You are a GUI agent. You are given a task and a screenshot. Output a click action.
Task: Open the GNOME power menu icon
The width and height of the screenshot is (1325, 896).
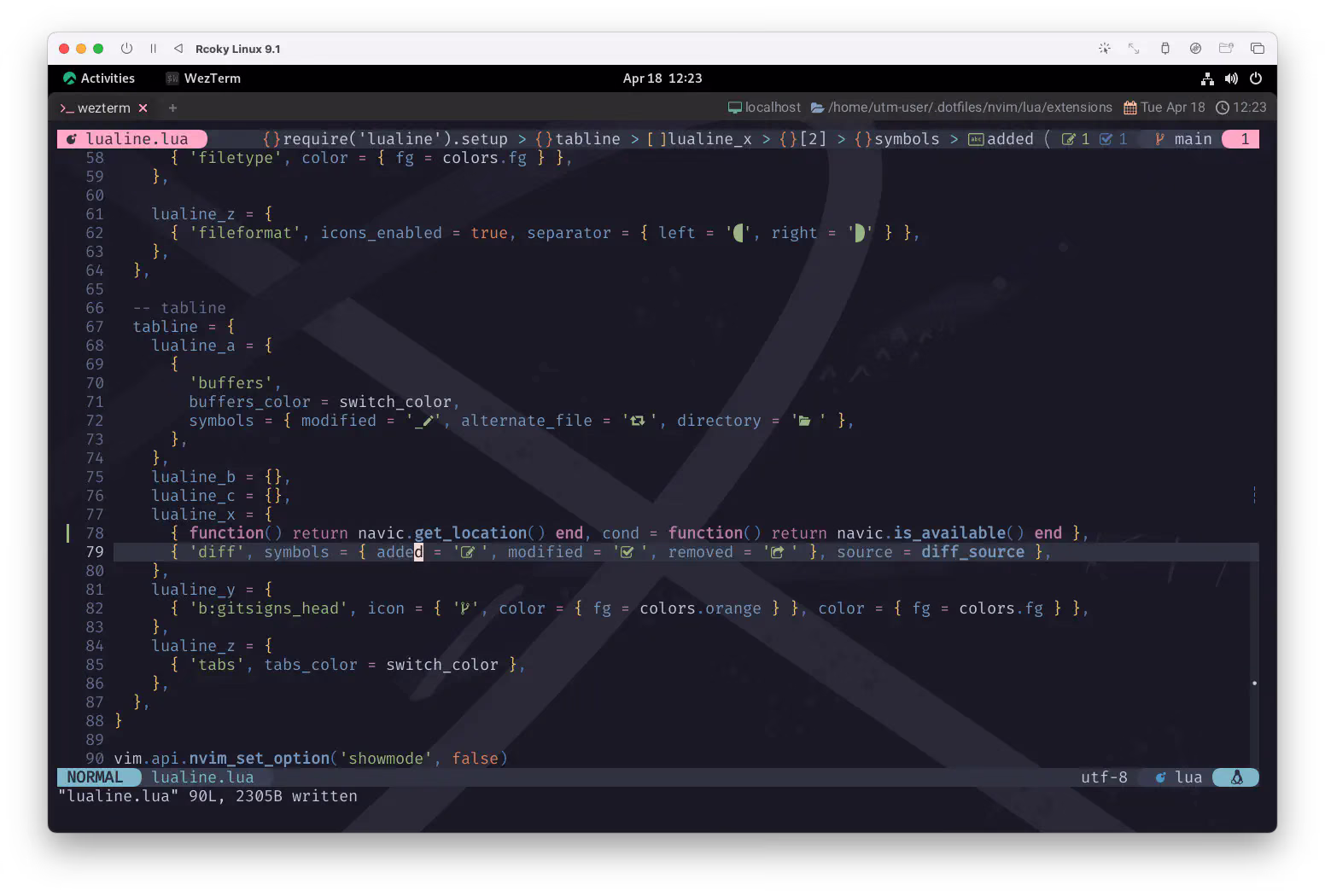1256,79
